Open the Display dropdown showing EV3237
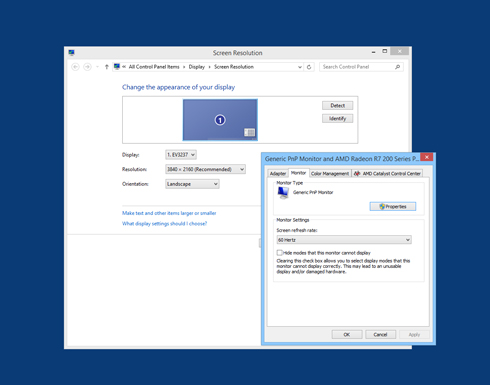This screenshot has width=490, height=385. (x=181, y=155)
